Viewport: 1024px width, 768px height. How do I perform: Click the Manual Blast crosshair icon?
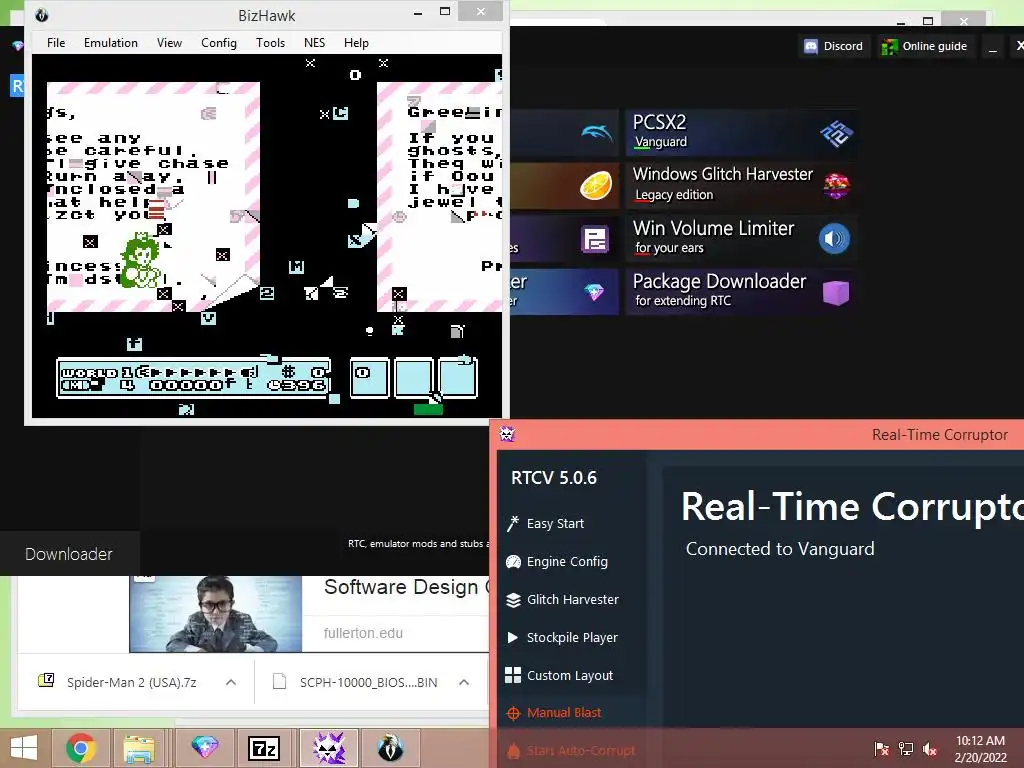[513, 713]
